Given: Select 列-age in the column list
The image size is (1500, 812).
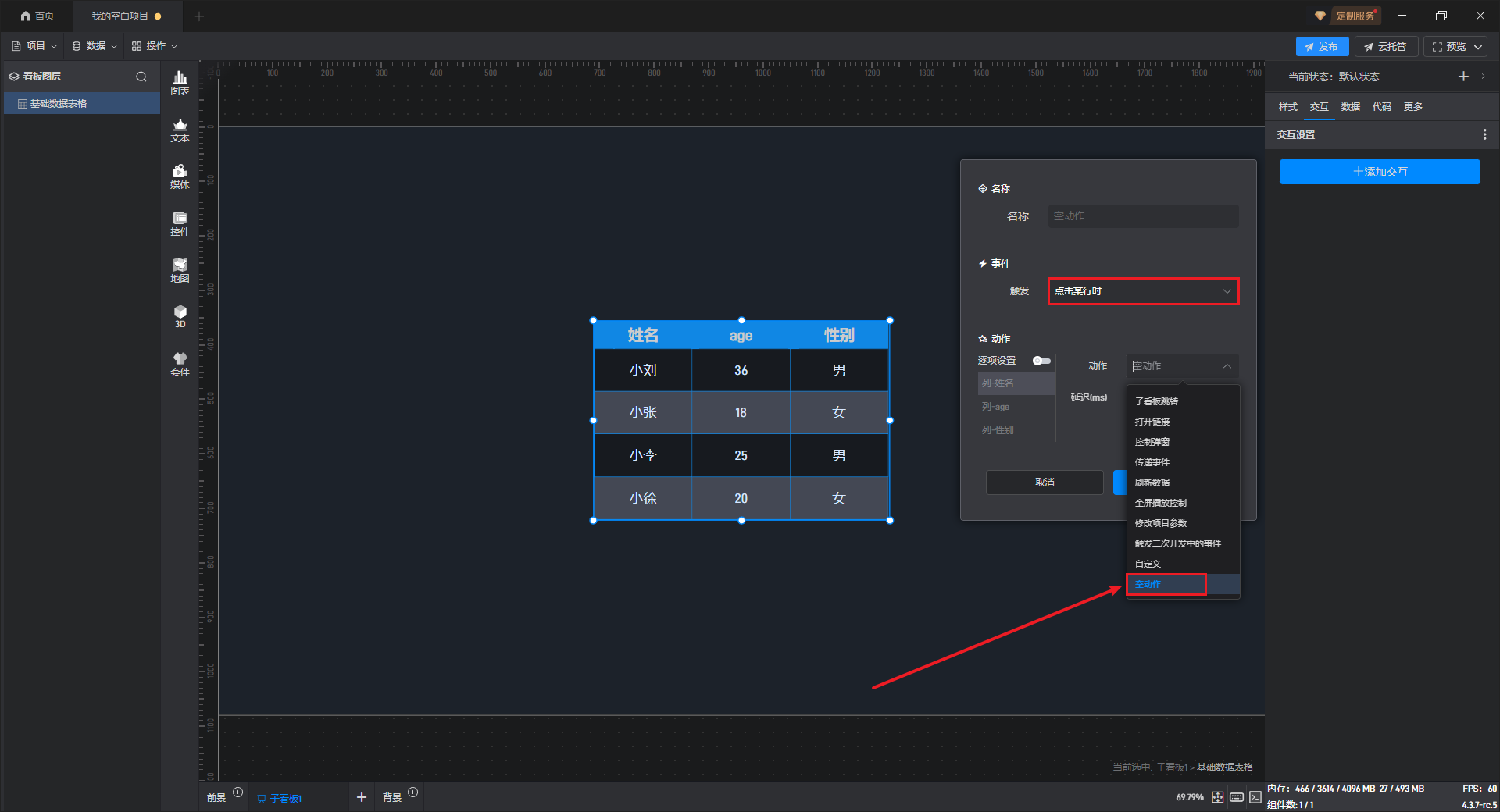Looking at the screenshot, I should tap(1016, 407).
